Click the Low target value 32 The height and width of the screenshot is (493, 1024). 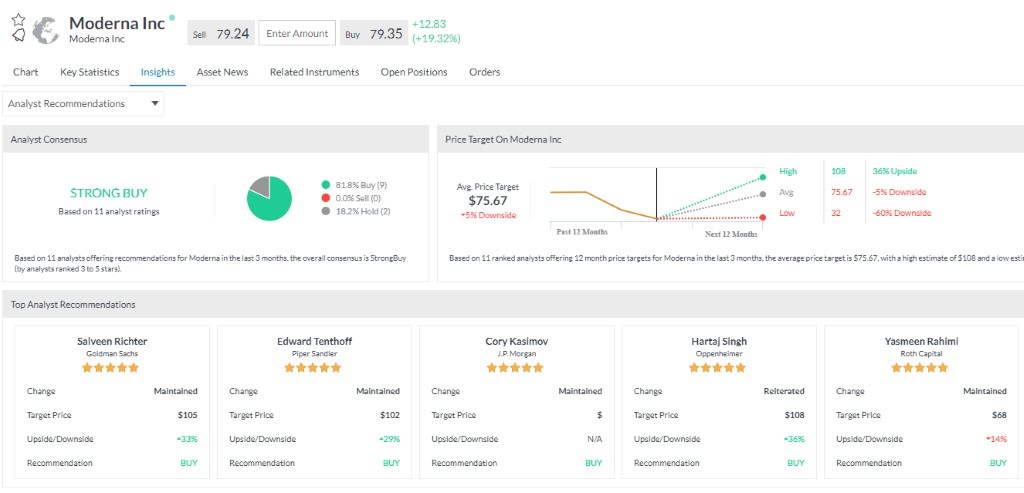click(x=835, y=213)
